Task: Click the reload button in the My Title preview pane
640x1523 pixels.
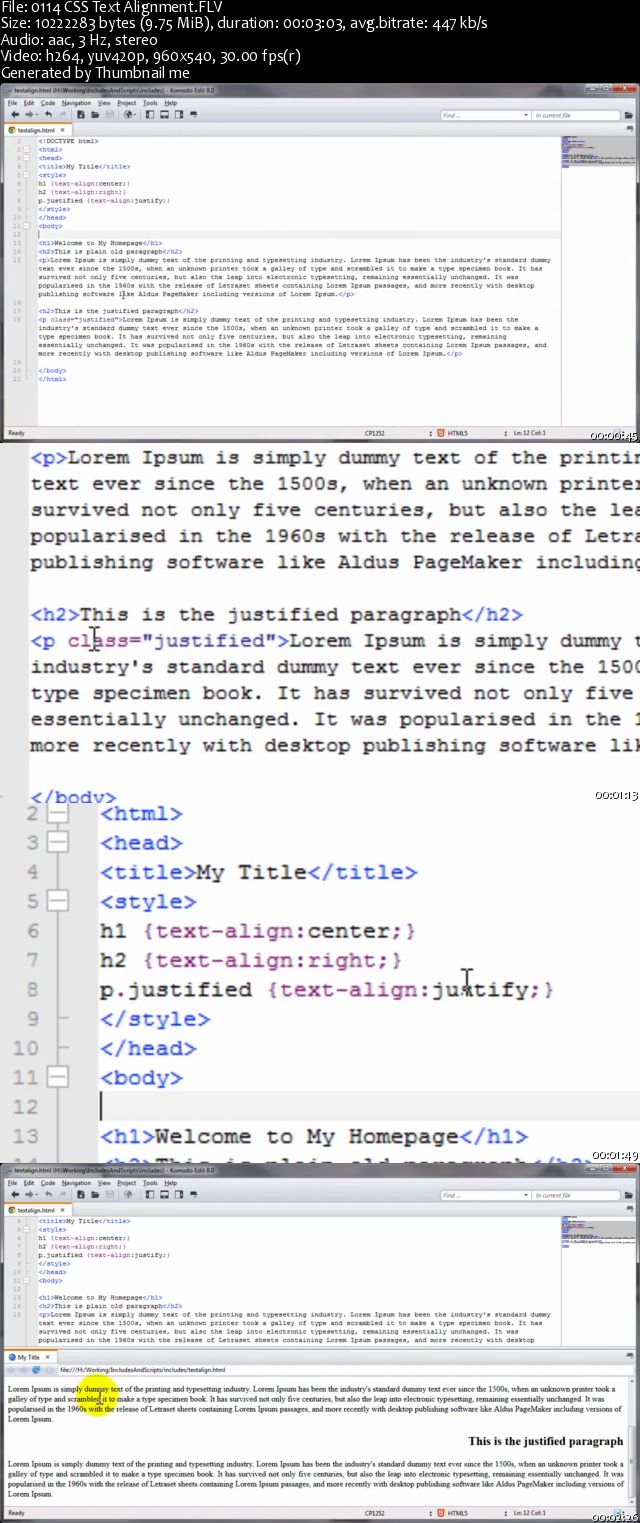Action: (36, 1369)
